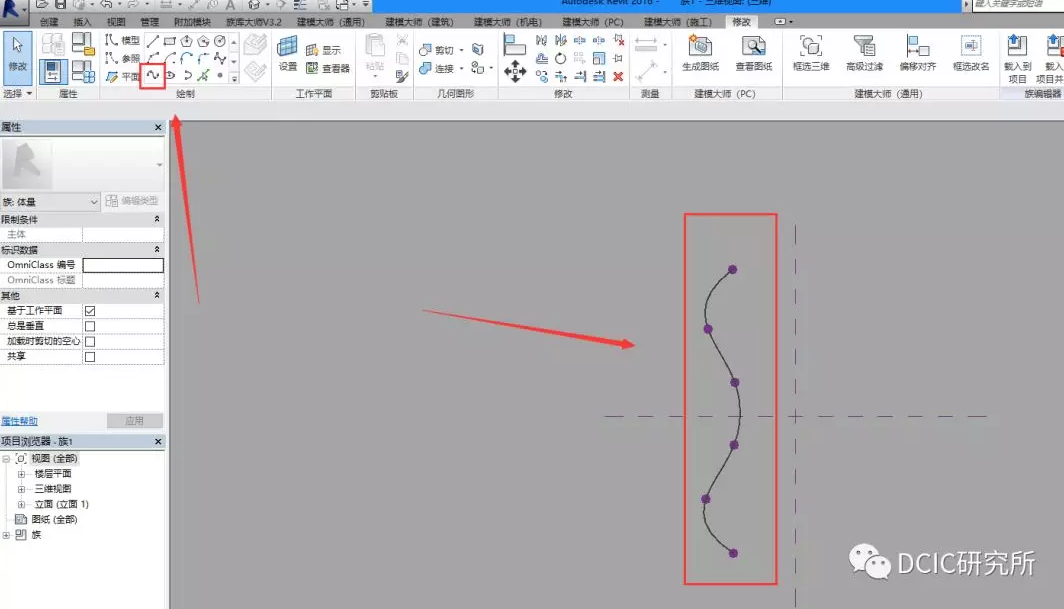
Task: Click the Save icon in quick access toolbar
Action: [x=60, y=4]
